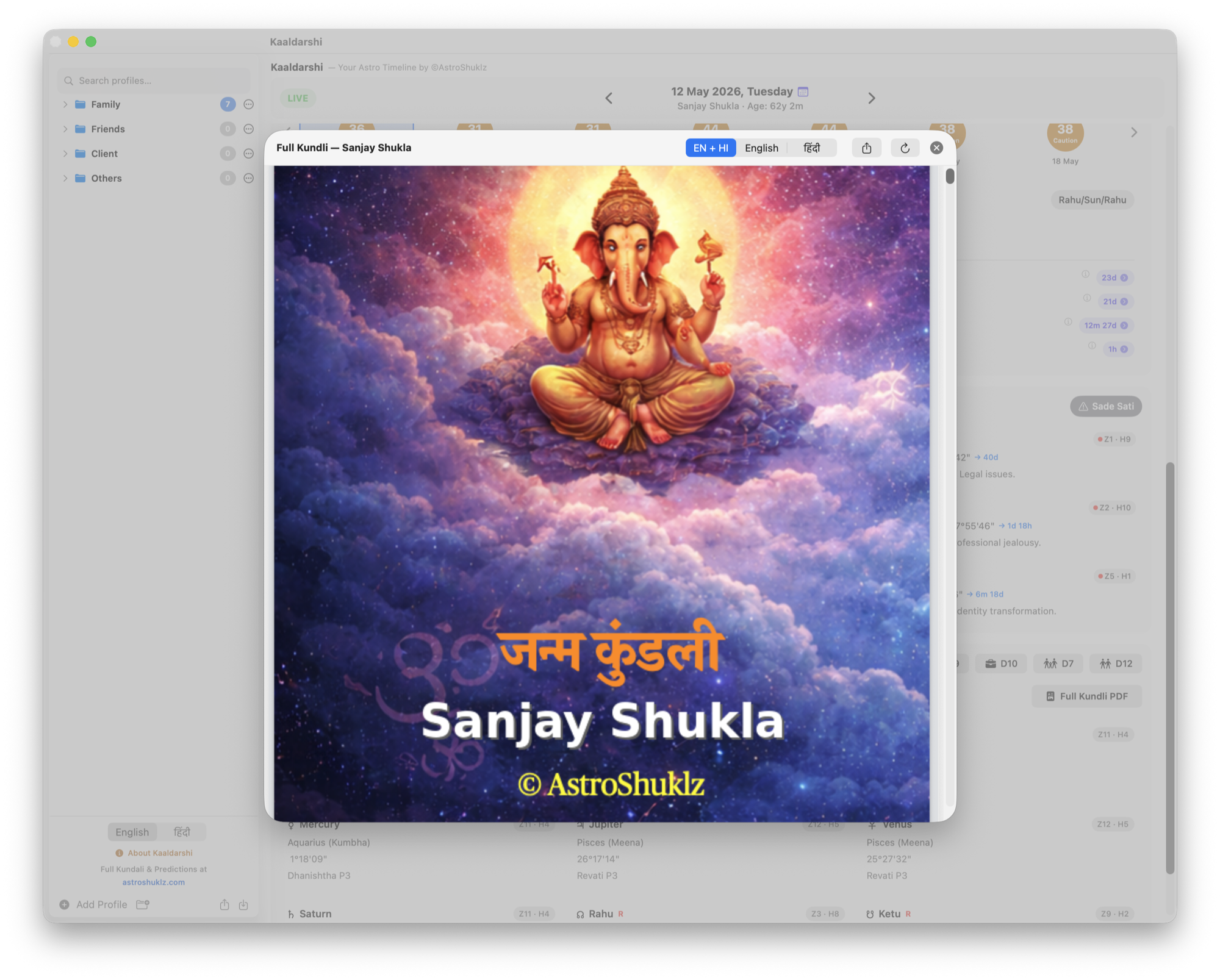Import profiles into the sidebar
Viewport: 1220px width, 980px height.
pyautogui.click(x=243, y=904)
